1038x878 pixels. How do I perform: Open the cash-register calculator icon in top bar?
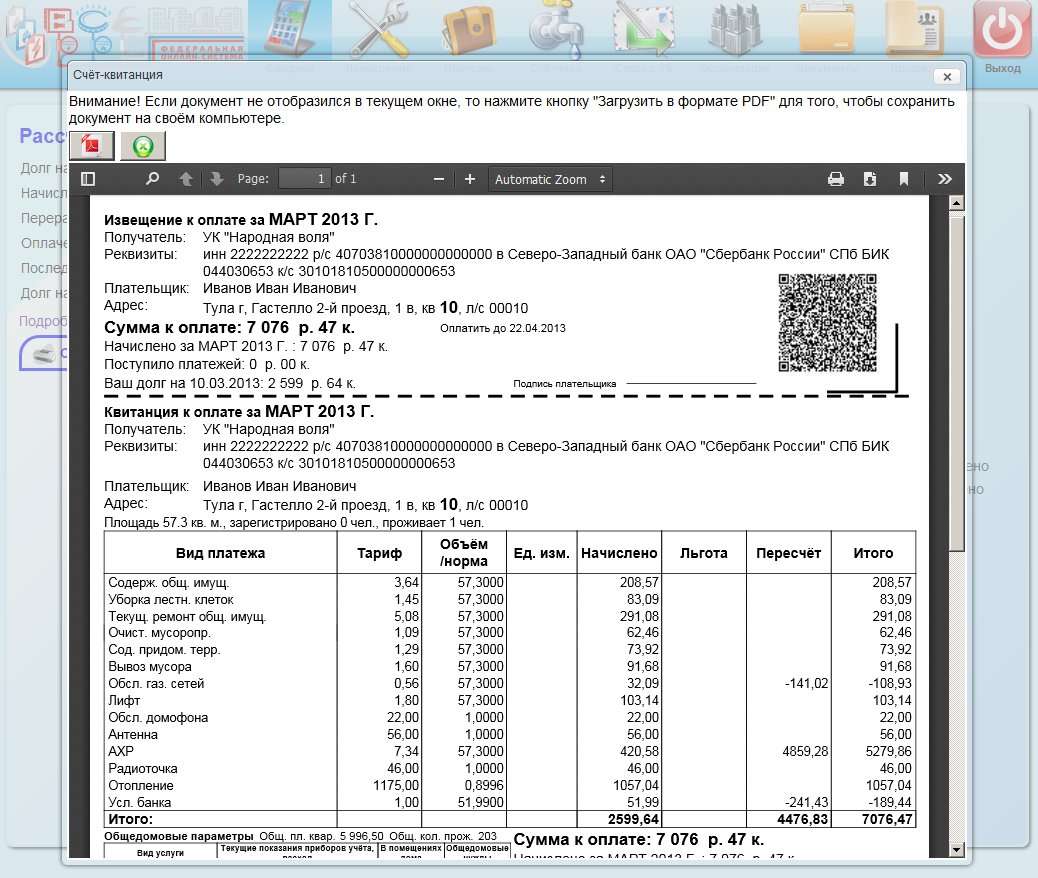pyautogui.click(x=289, y=30)
